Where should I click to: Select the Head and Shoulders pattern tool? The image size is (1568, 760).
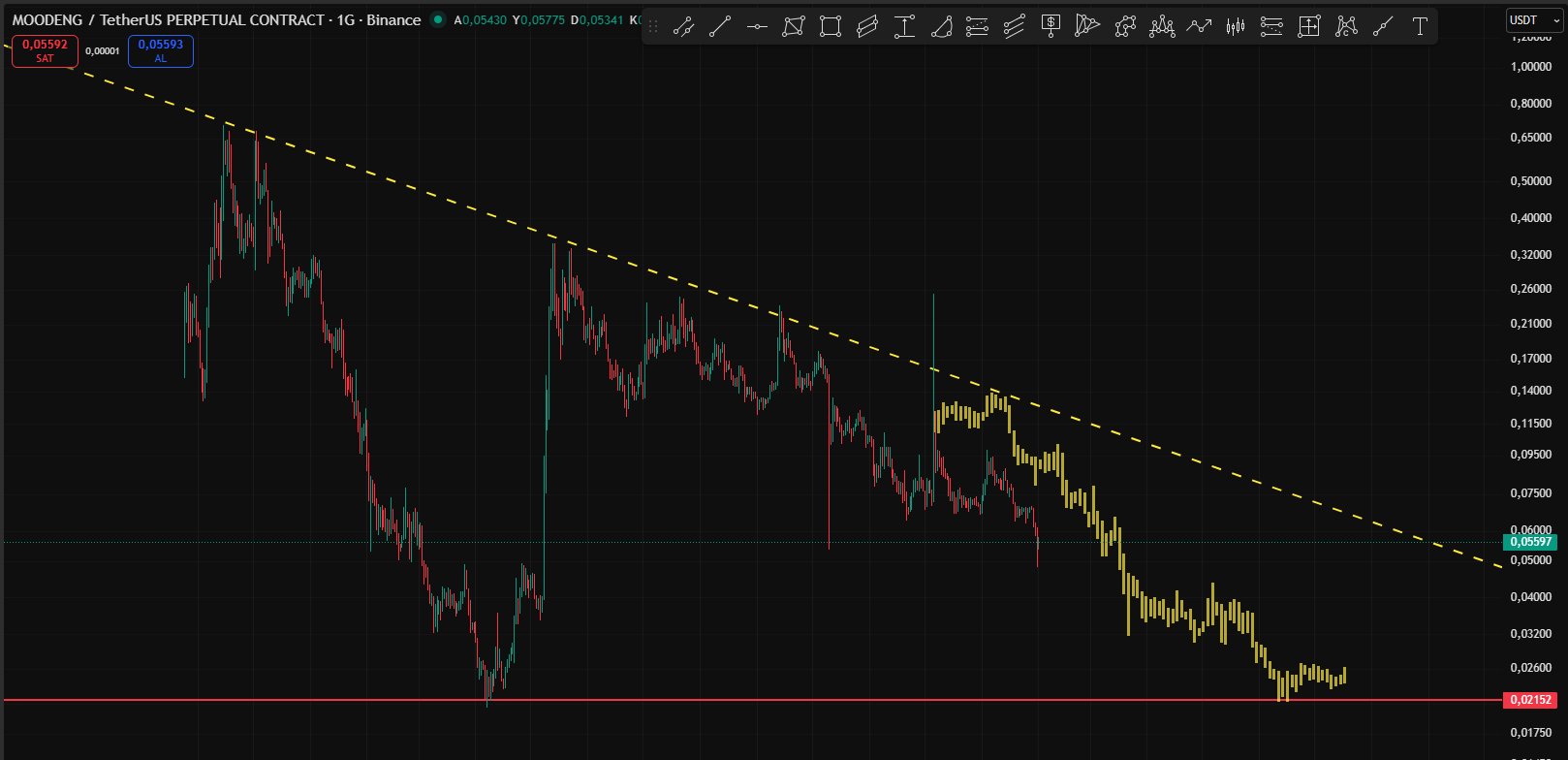[x=1162, y=27]
